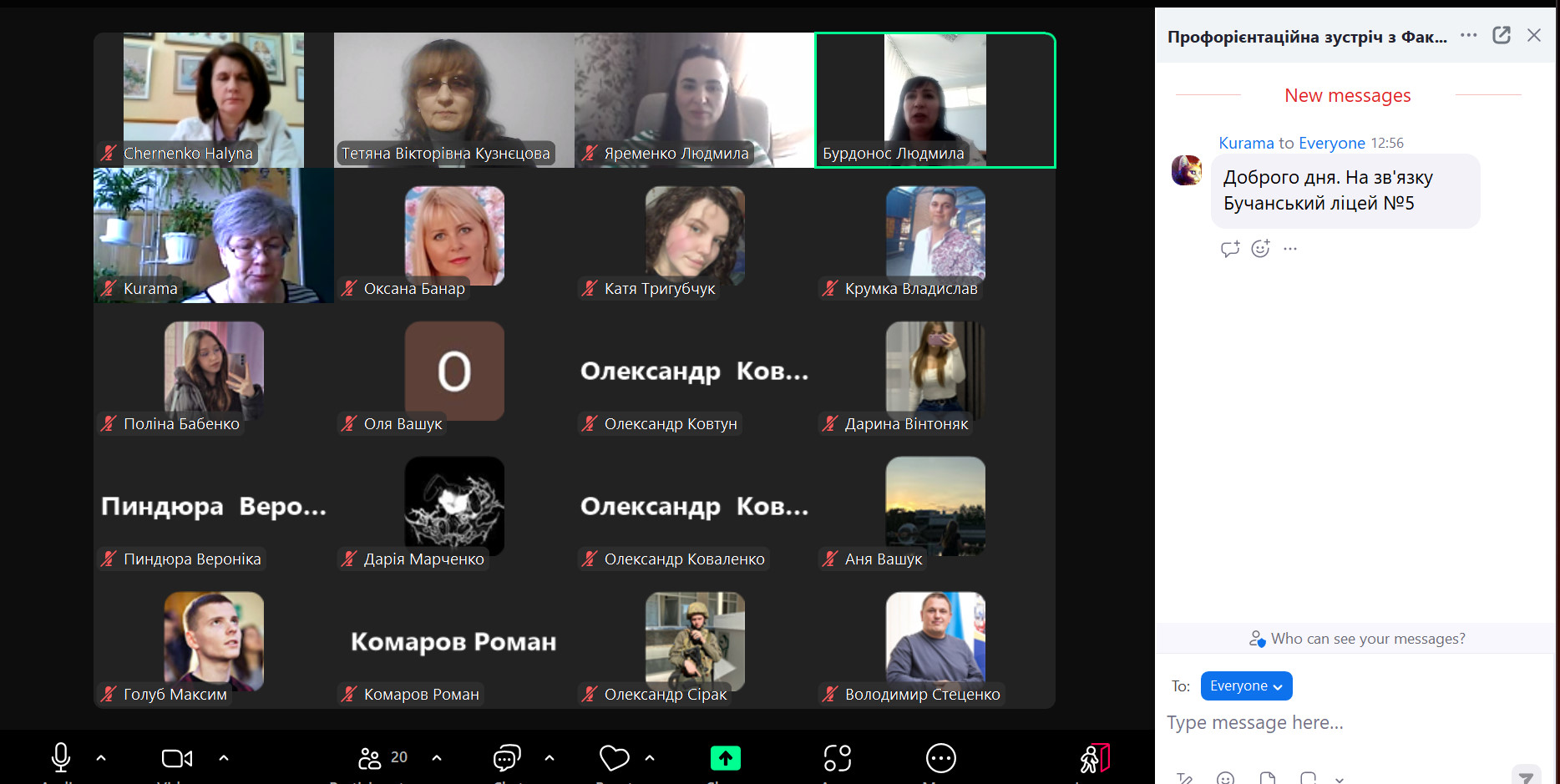The image size is (1560, 784).
Task: Open Reactions heart icon
Action: tap(615, 758)
